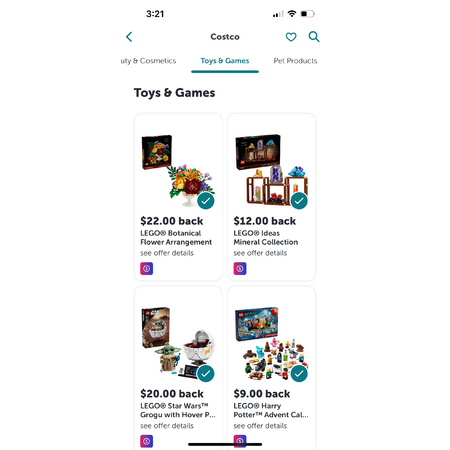Tap the purple badge under Mineral Collection offer
This screenshot has width=450, height=450.
(240, 268)
